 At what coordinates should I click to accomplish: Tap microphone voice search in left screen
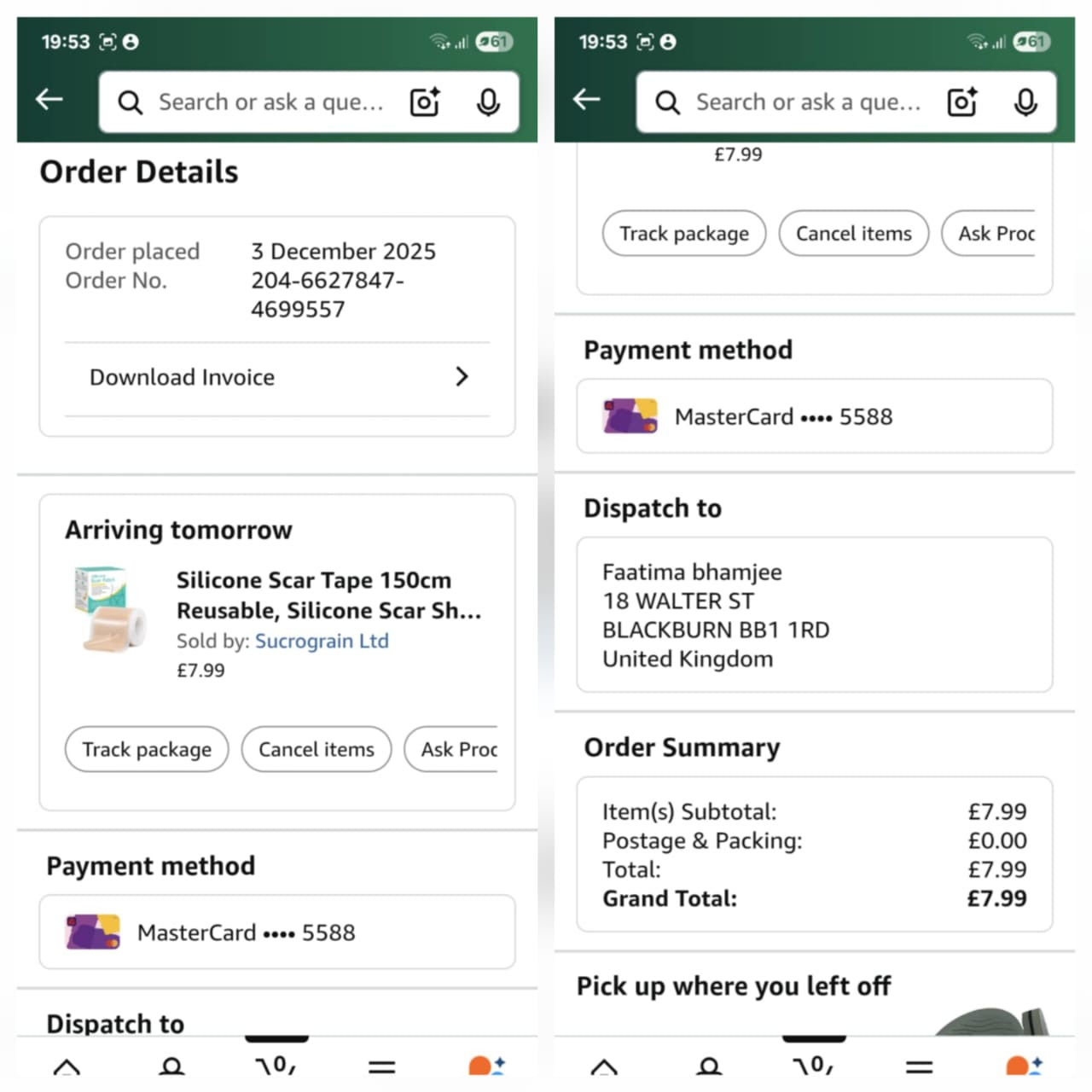[x=488, y=102]
